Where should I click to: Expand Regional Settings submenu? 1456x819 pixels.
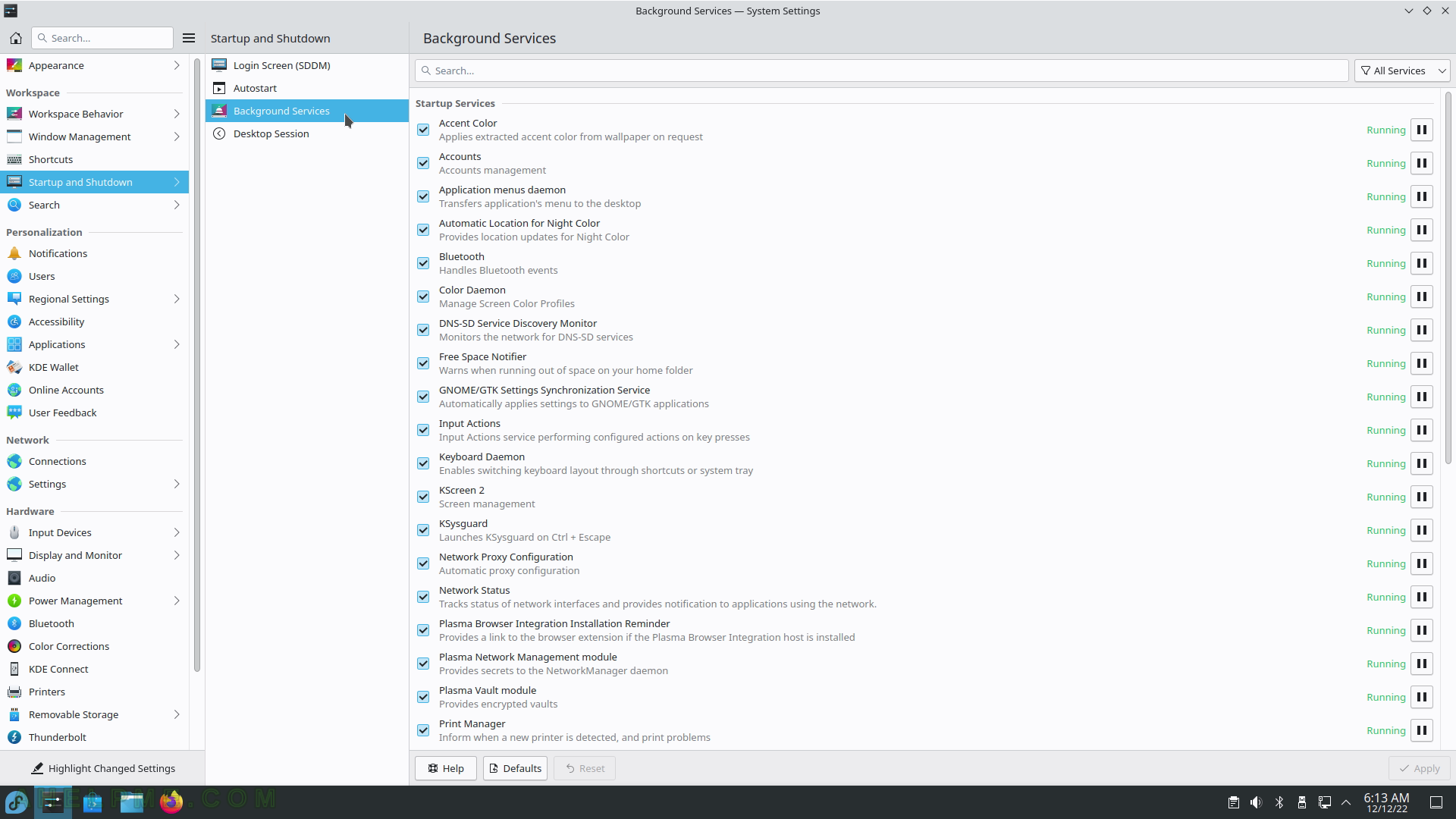point(177,299)
